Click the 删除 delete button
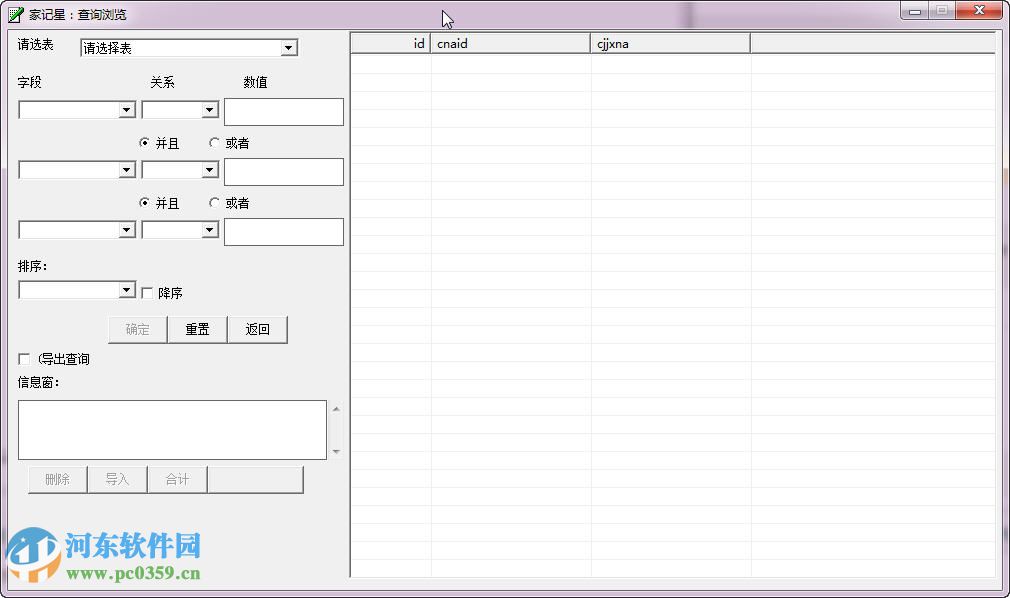 [x=57, y=479]
